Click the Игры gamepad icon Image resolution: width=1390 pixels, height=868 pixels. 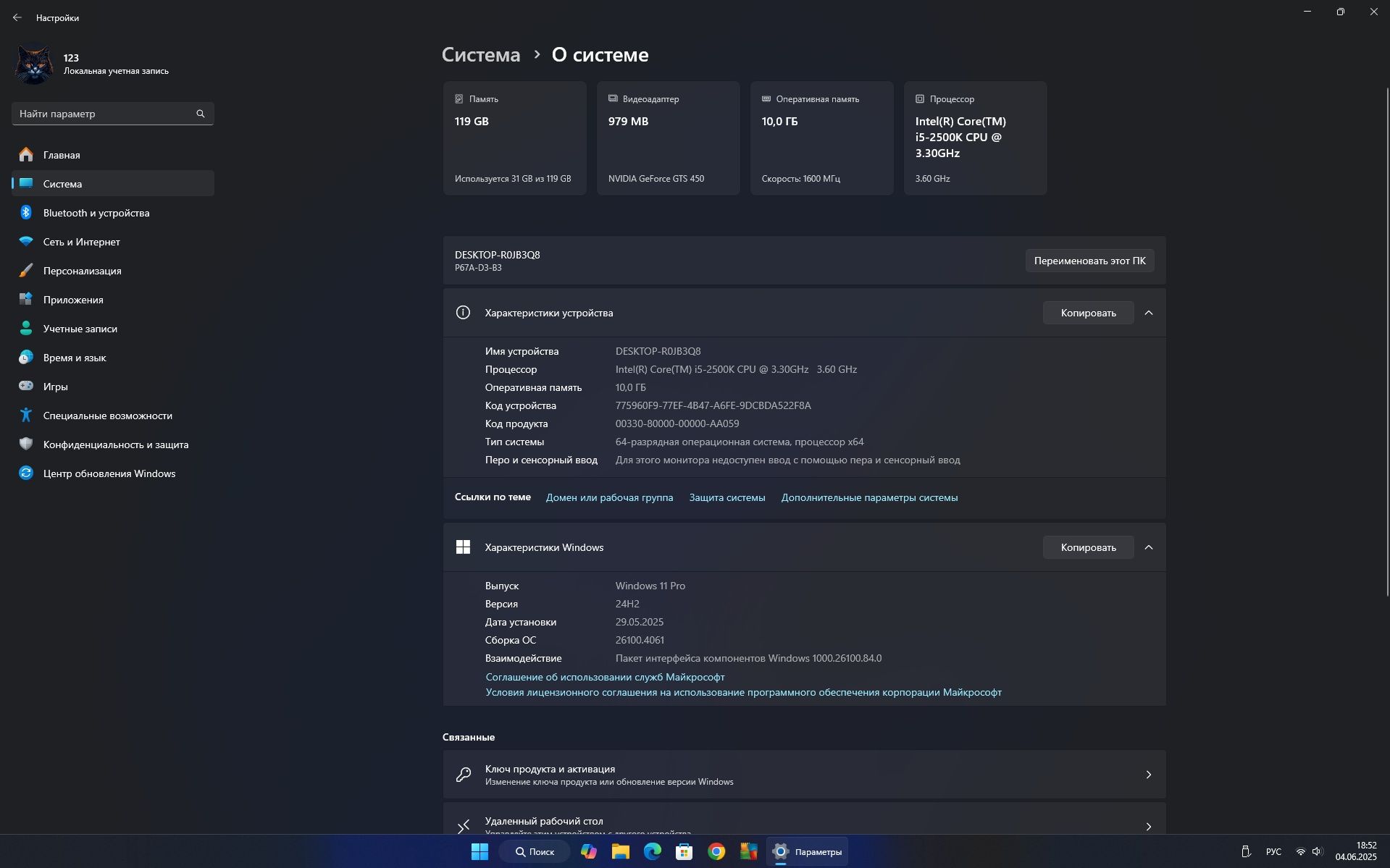[x=26, y=387]
